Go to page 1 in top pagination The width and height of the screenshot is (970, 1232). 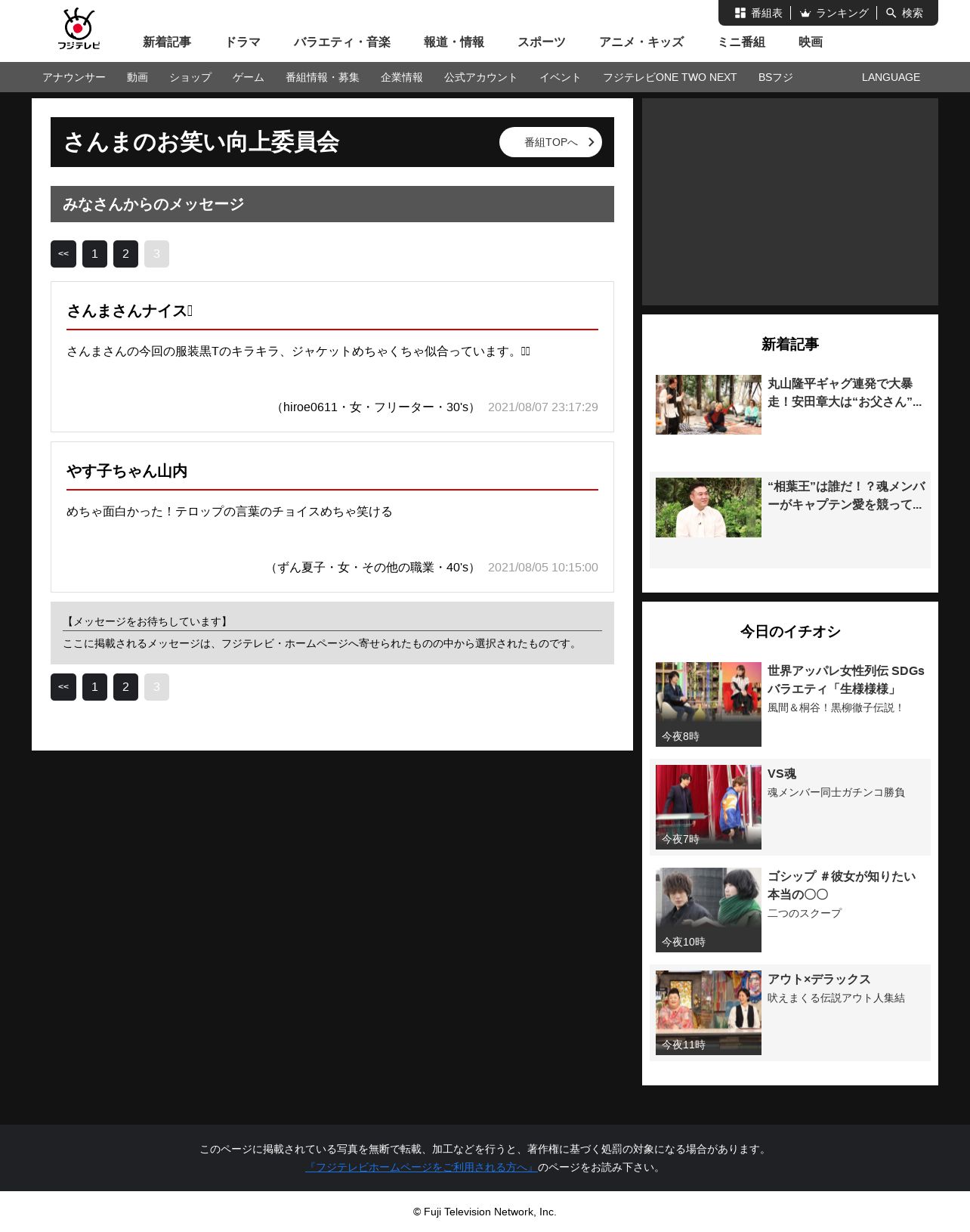click(94, 254)
